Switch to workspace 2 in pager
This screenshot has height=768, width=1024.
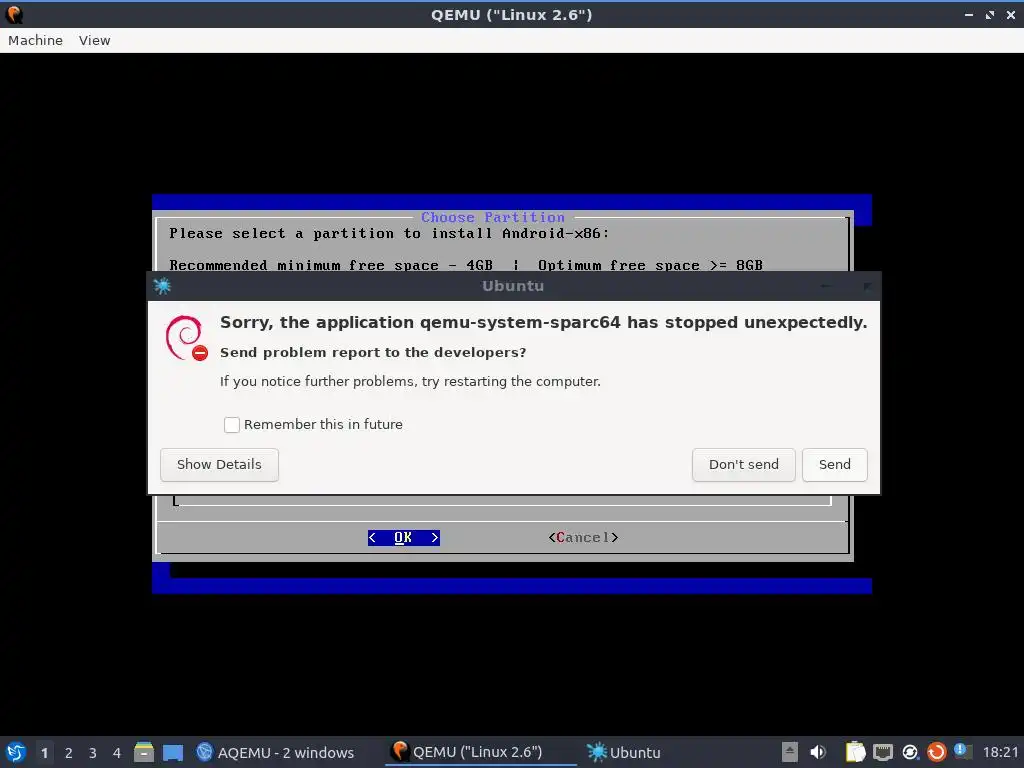pyautogui.click(x=69, y=752)
